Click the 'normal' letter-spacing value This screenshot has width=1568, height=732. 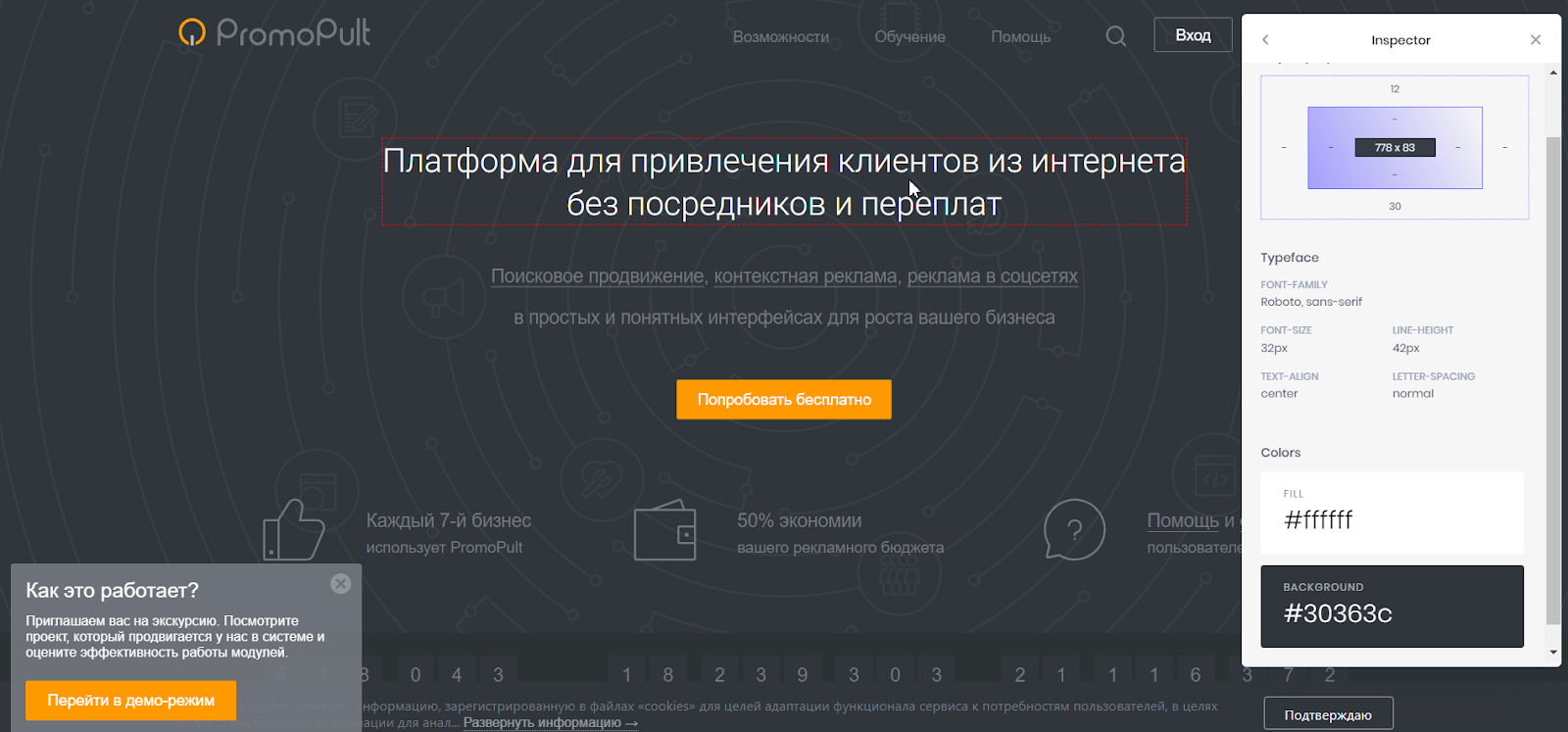coord(1413,394)
